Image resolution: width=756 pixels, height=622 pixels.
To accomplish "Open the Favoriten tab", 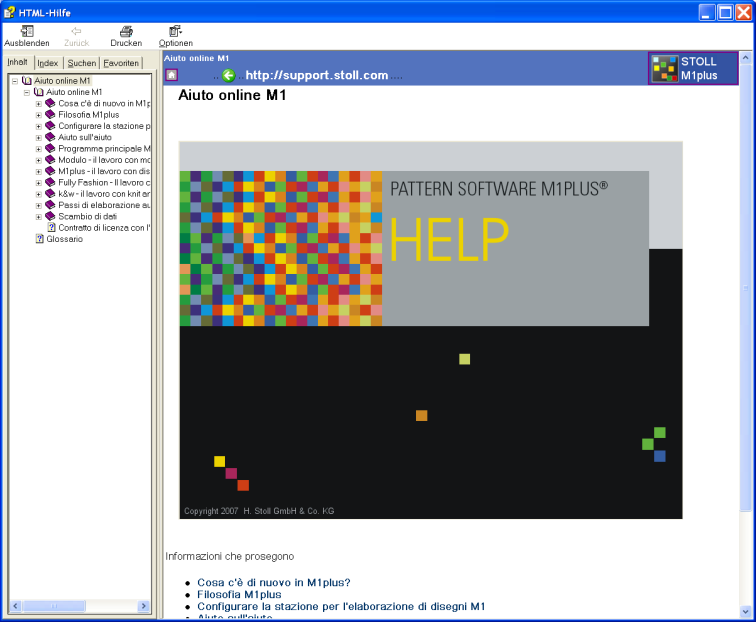I will tap(121, 63).
